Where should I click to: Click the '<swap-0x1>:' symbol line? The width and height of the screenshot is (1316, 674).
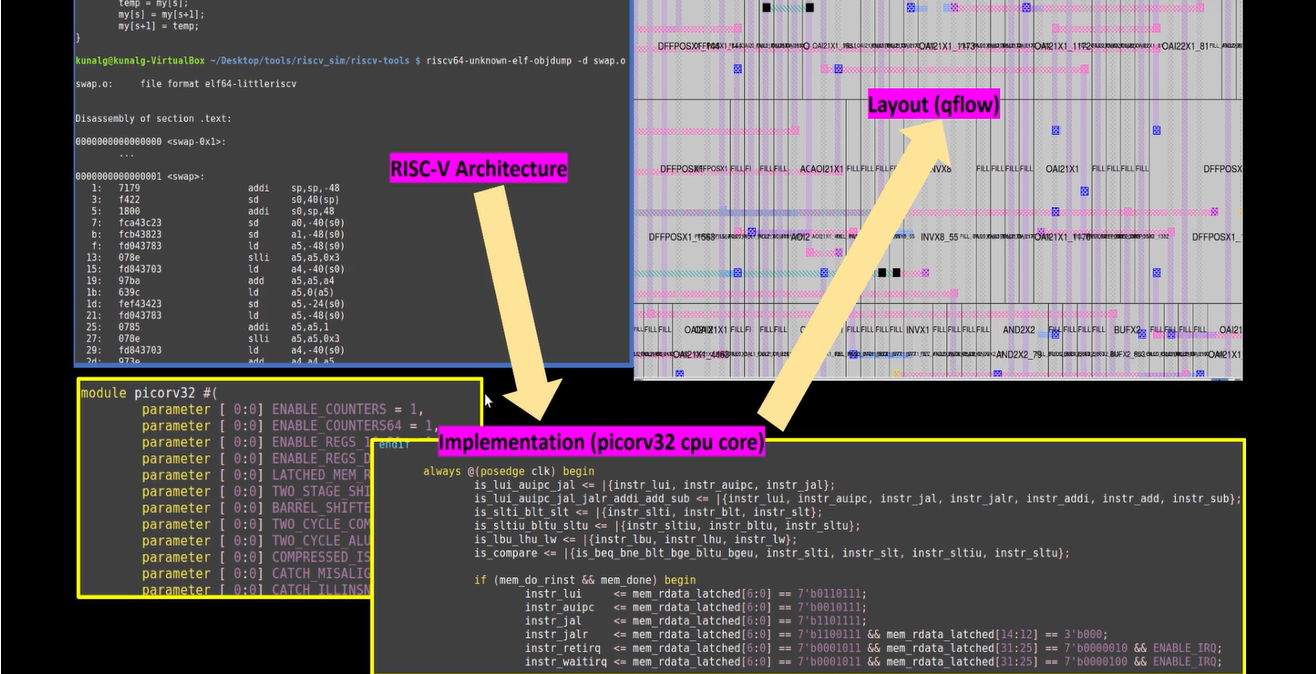click(150, 142)
